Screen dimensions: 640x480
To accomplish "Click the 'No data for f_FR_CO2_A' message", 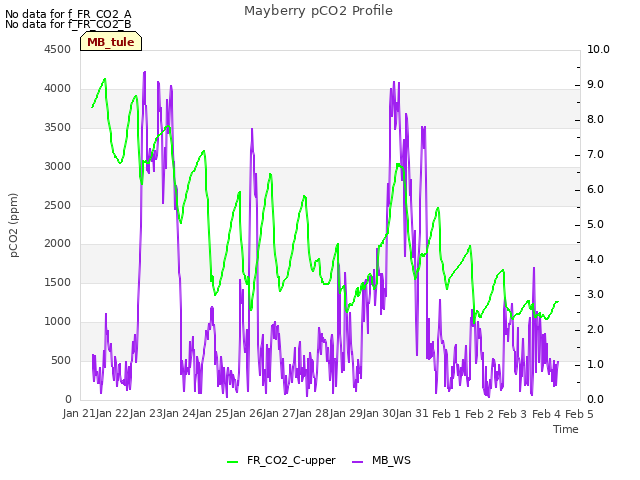I will tap(68, 14).
